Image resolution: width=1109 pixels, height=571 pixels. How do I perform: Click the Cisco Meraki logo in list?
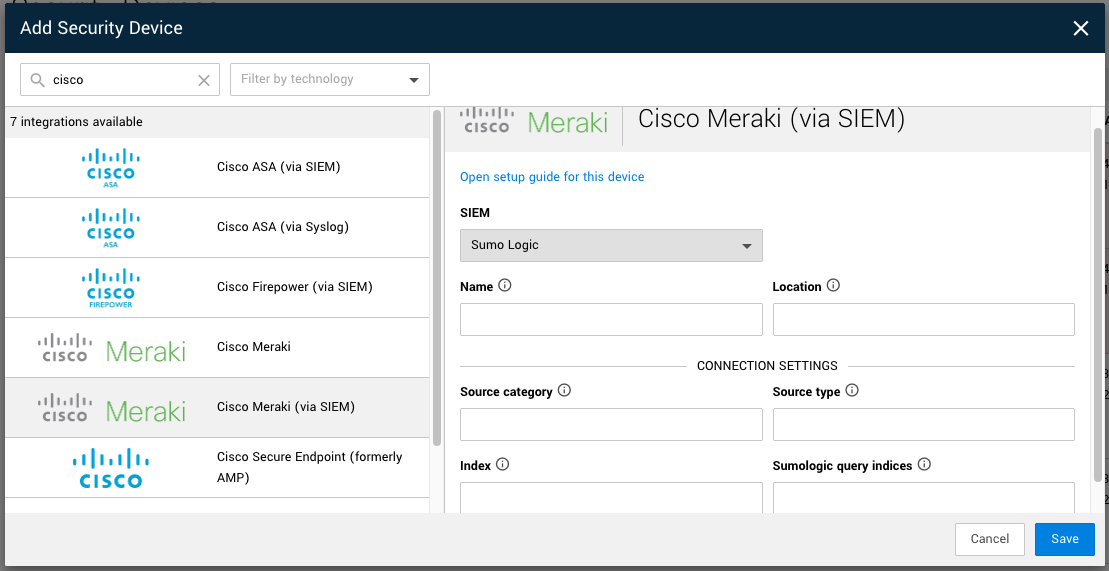click(x=112, y=348)
